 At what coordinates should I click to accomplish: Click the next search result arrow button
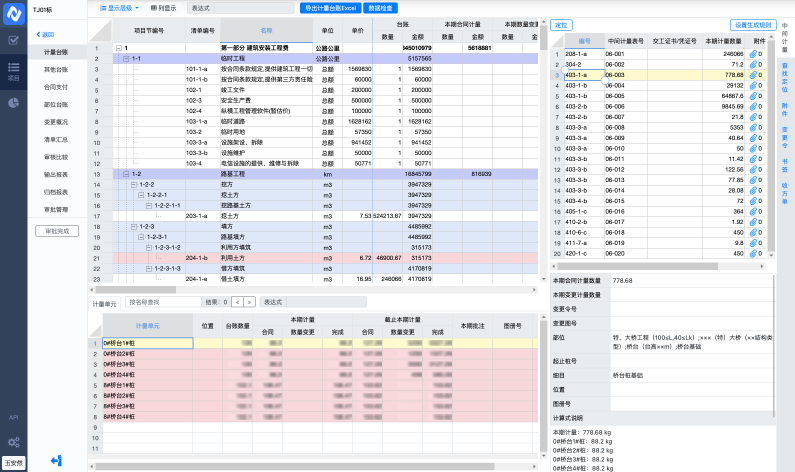249,301
